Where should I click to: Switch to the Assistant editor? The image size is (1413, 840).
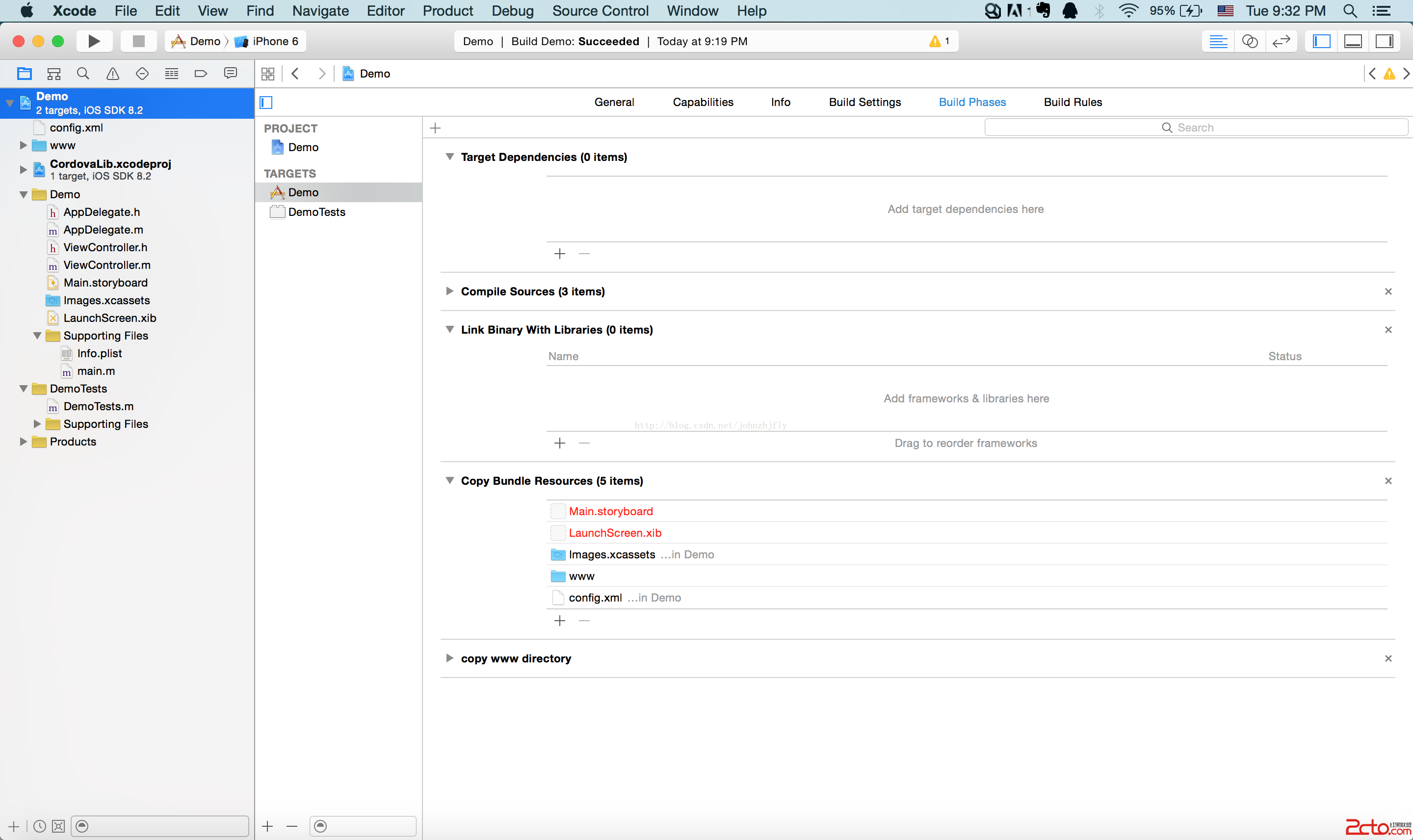(x=1250, y=41)
